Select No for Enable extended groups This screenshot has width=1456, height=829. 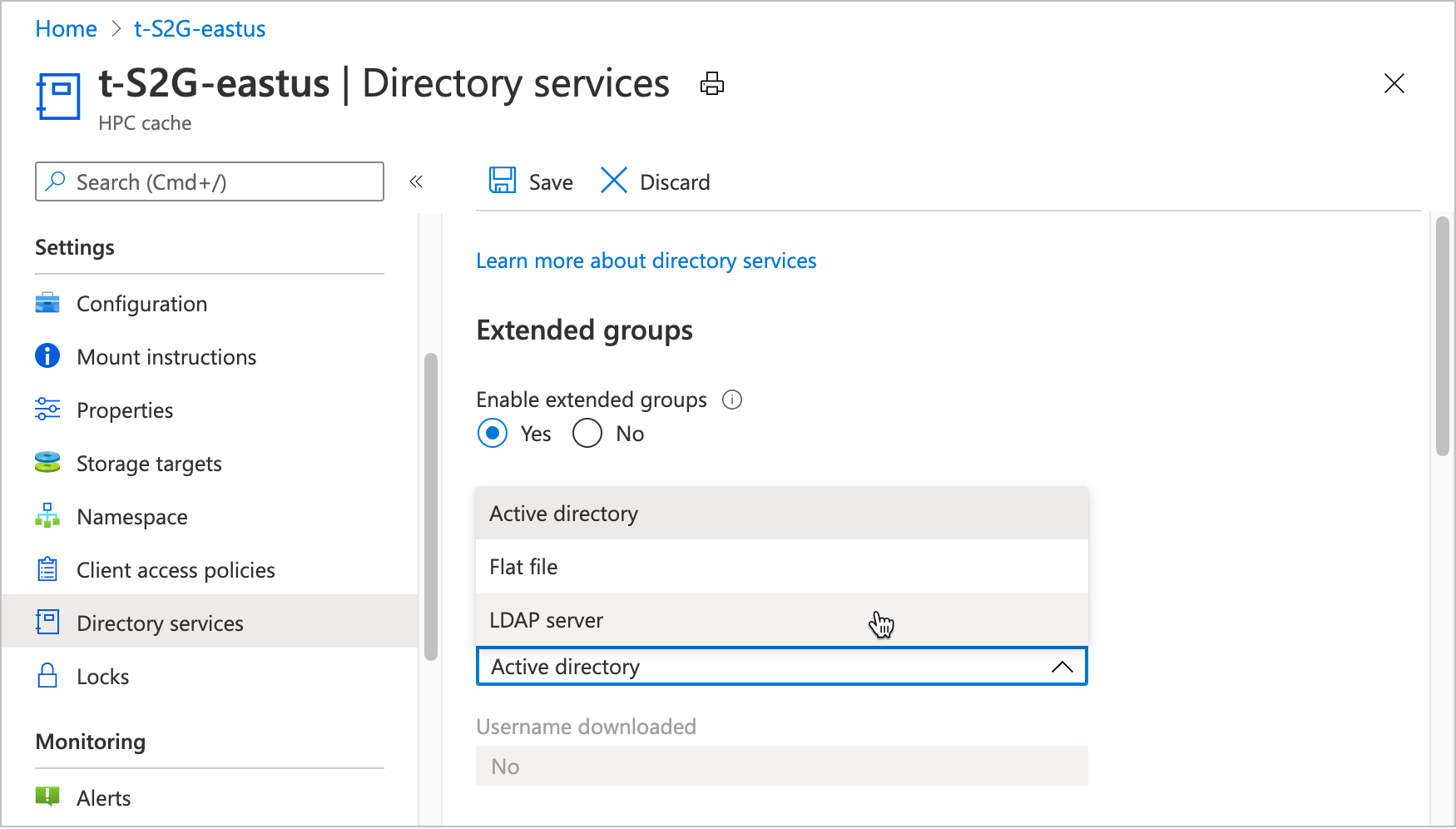[587, 433]
